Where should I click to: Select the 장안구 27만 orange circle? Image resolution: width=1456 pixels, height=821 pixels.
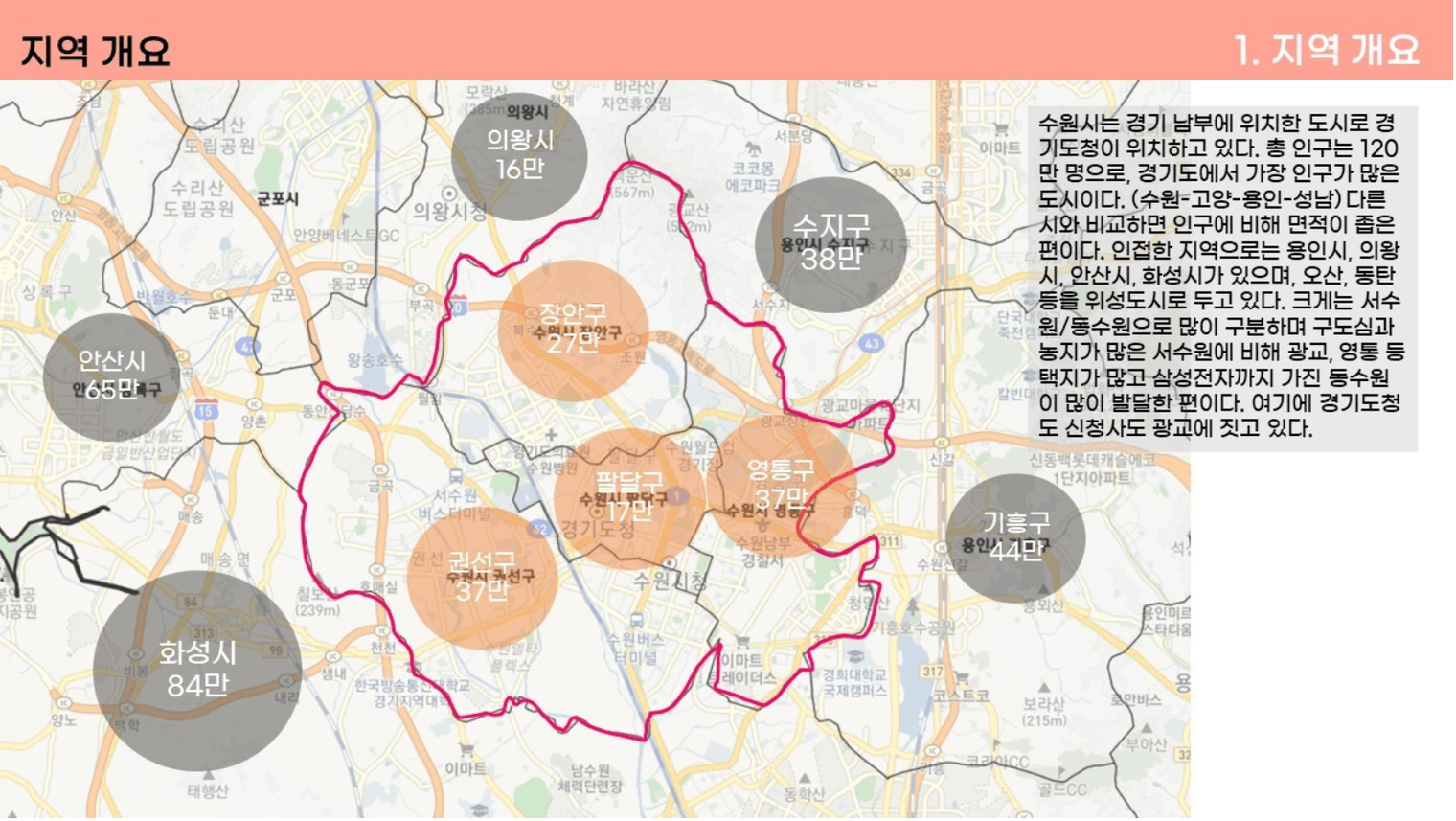click(x=573, y=331)
